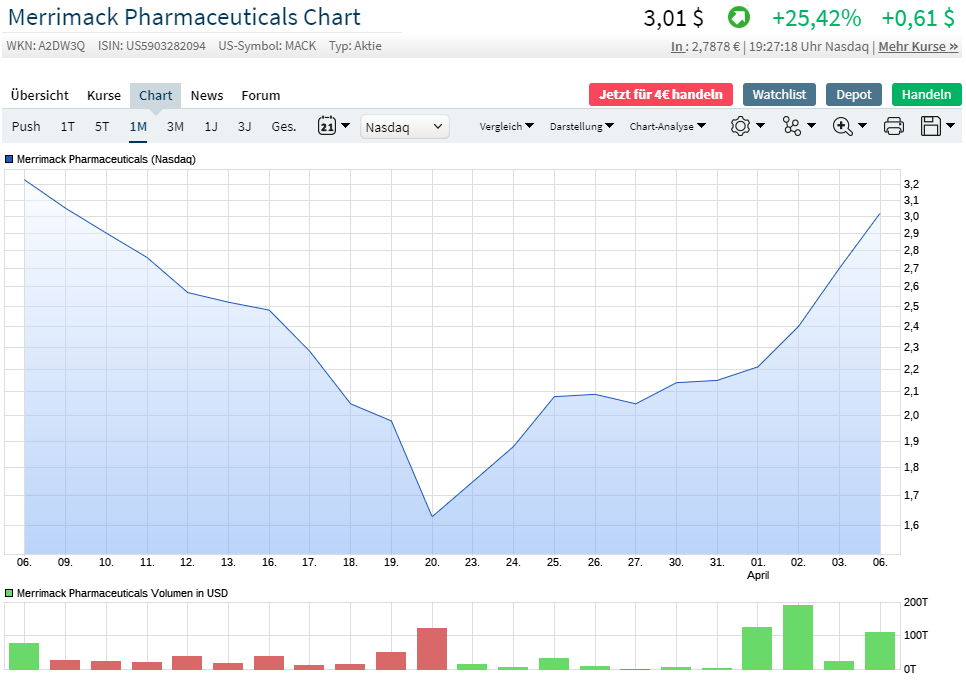Open the Chart-Analyse dropdown

coord(667,126)
